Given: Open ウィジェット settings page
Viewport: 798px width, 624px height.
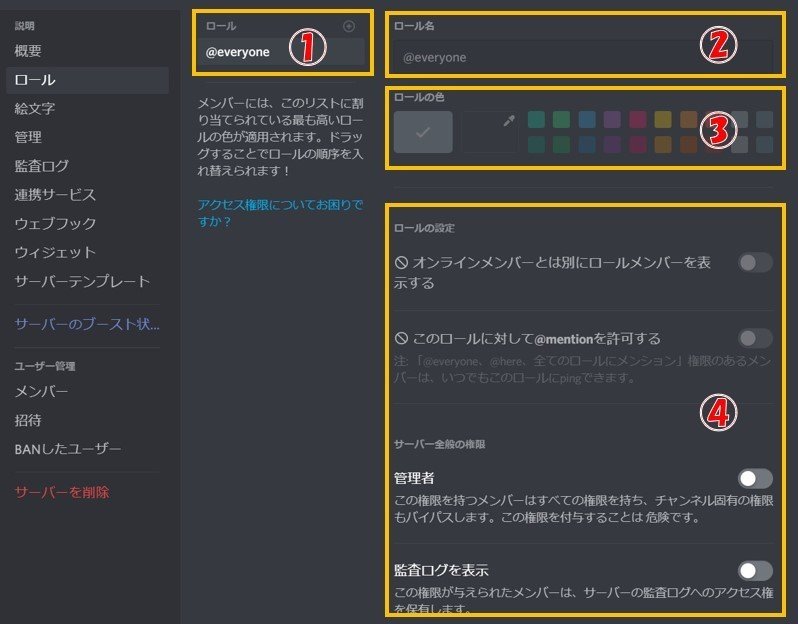Looking at the screenshot, I should pyautogui.click(x=87, y=252).
